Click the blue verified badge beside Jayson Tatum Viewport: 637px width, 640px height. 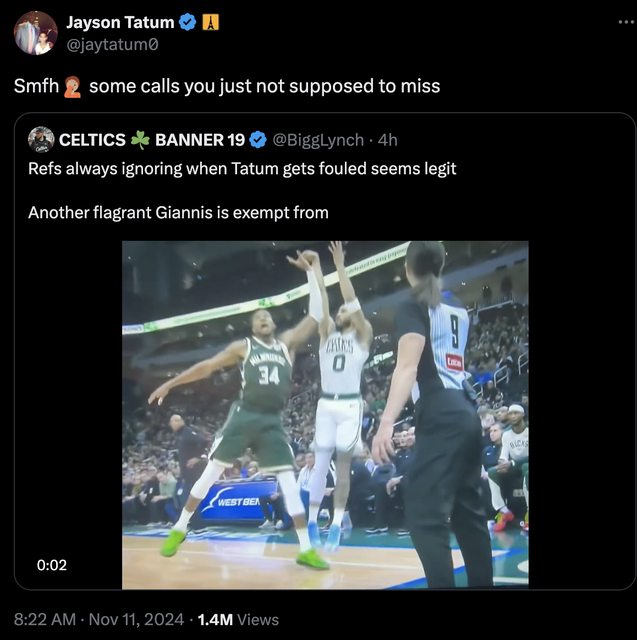coord(187,22)
